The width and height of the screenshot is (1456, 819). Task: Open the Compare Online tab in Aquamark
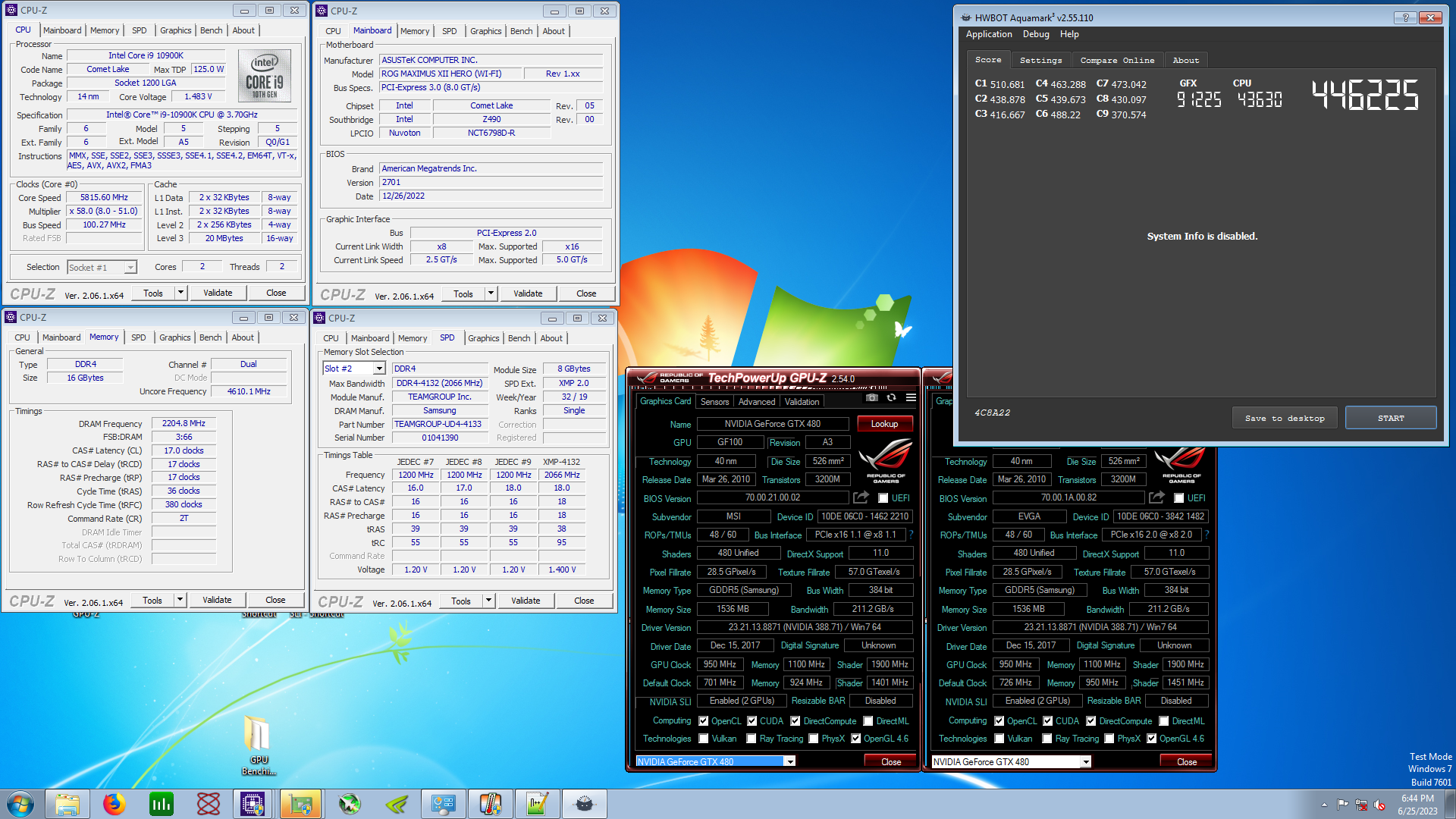1117,60
